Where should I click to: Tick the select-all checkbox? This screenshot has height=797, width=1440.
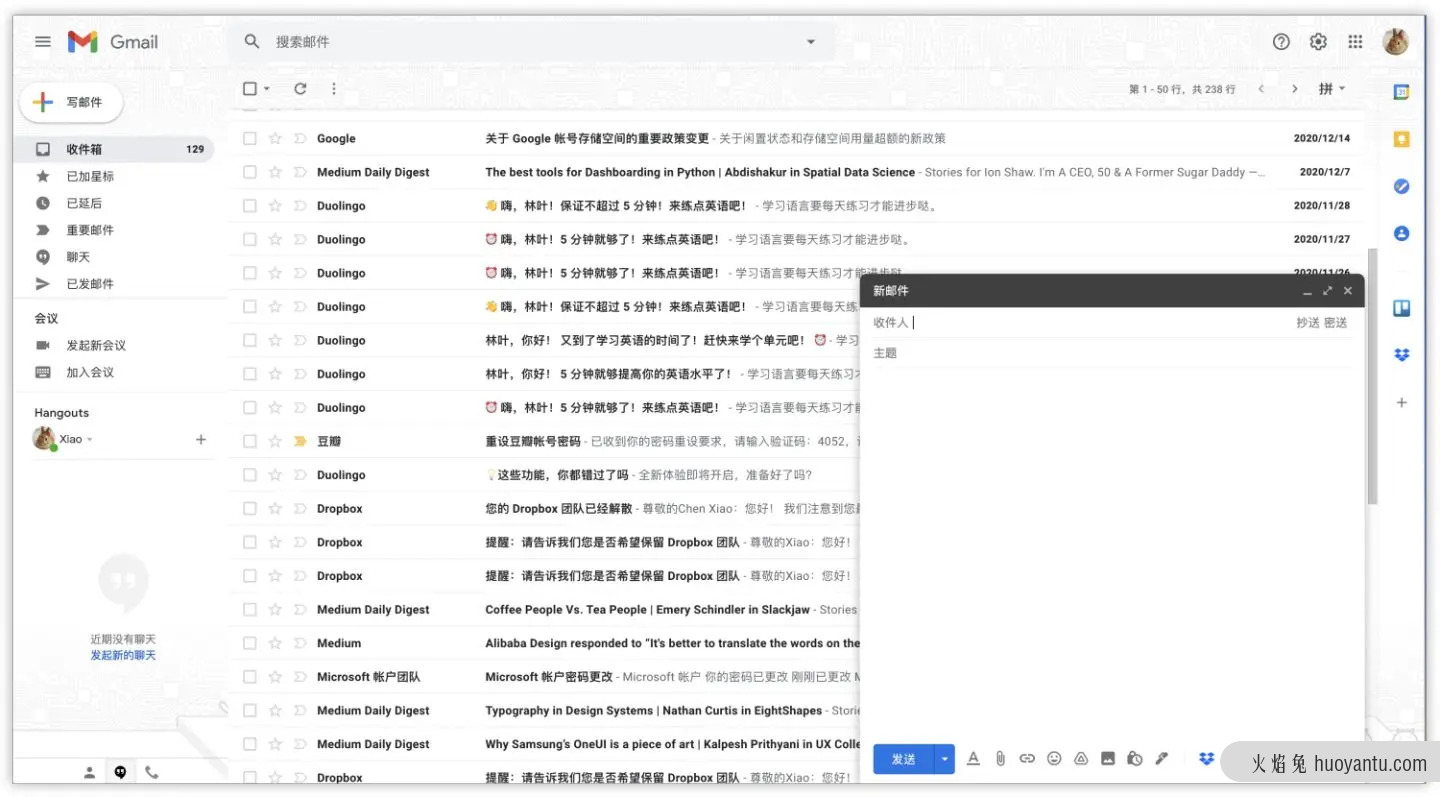(250, 89)
